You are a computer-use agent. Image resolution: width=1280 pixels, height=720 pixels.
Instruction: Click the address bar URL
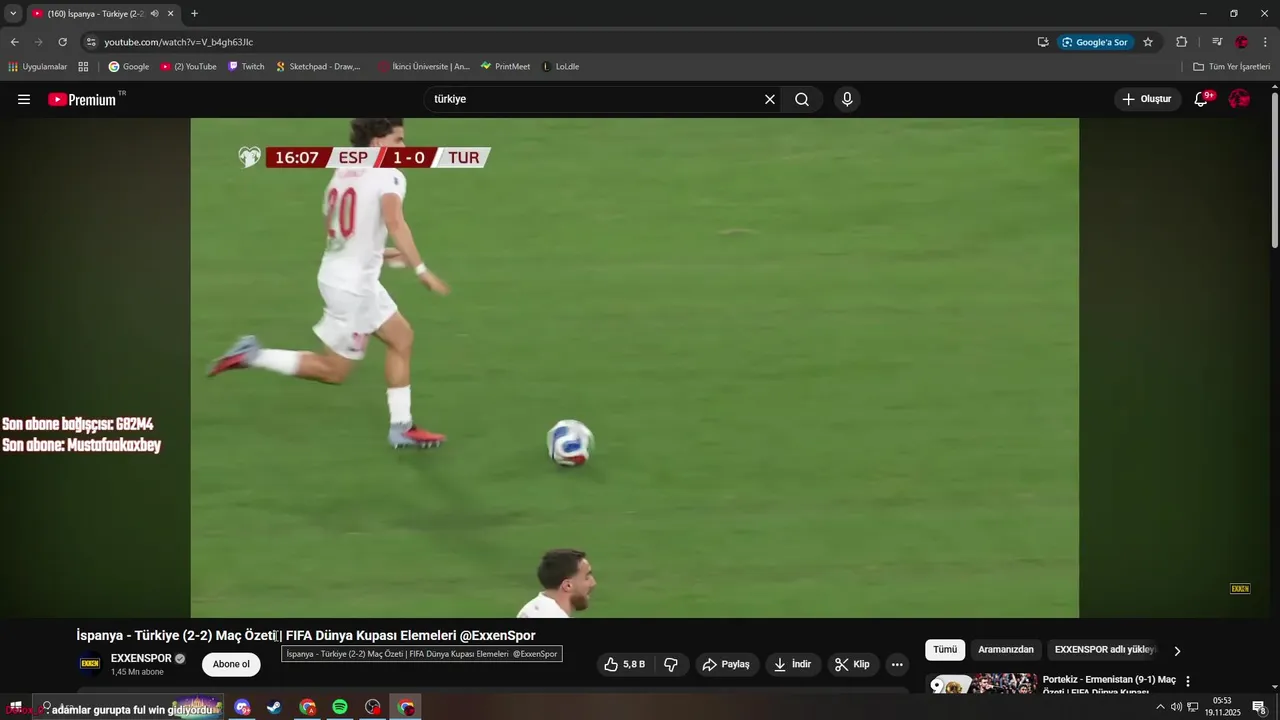[179, 42]
